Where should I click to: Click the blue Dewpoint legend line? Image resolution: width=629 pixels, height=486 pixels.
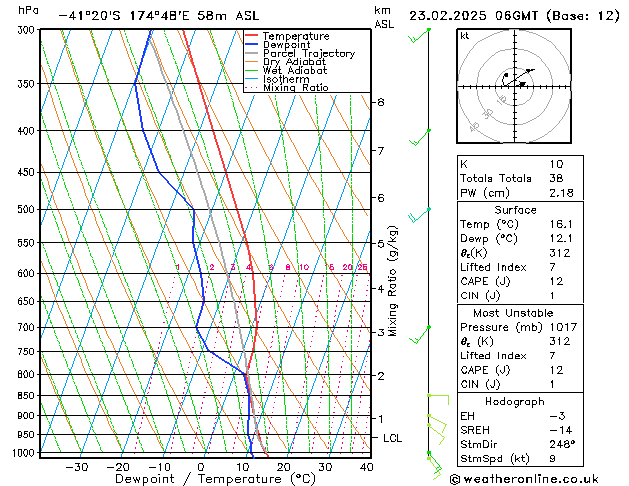[x=251, y=45]
